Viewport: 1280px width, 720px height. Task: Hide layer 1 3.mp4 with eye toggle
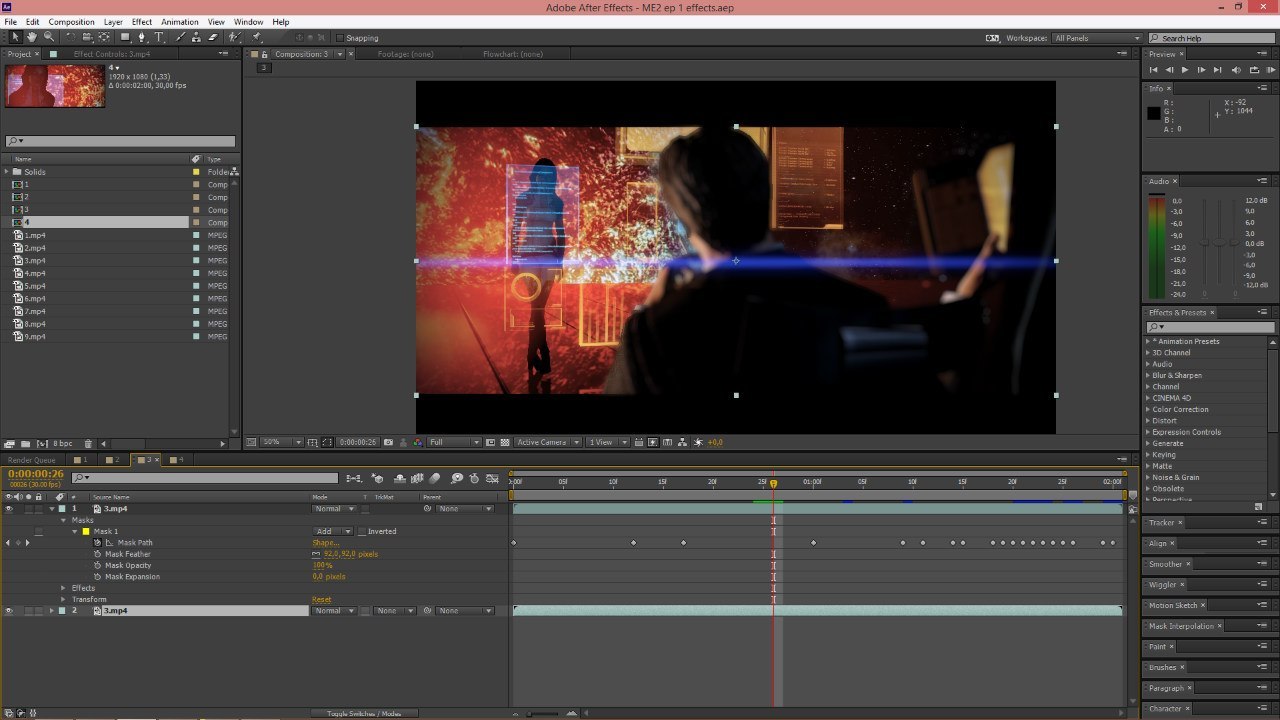9,509
